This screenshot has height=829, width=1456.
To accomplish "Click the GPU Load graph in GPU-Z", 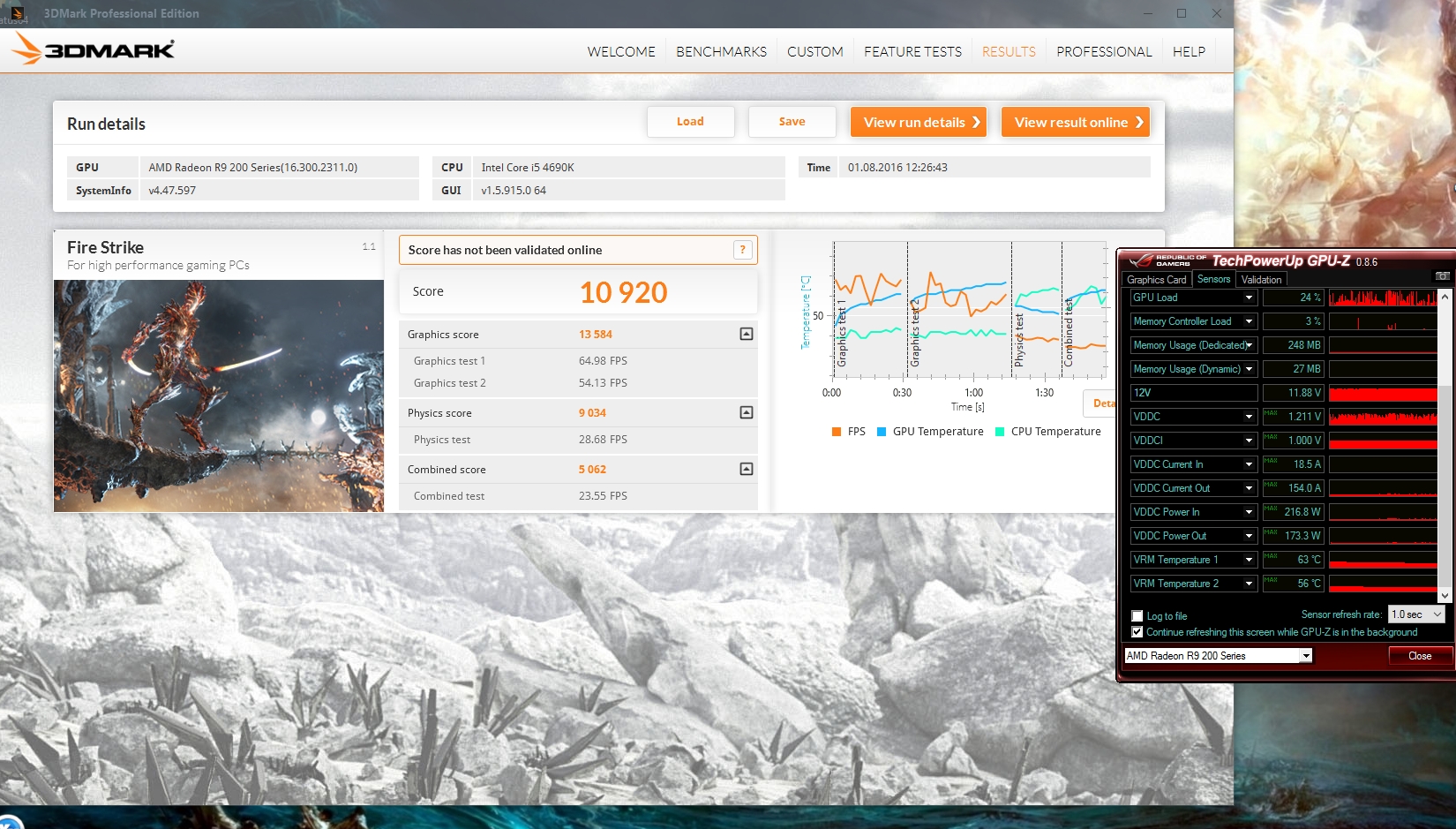I will coord(1383,298).
